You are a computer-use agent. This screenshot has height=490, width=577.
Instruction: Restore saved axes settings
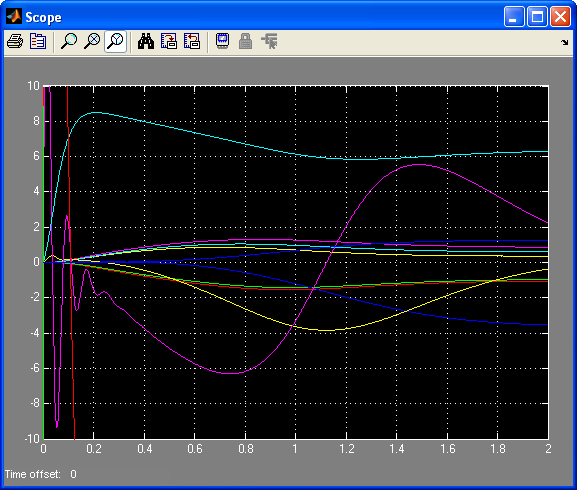(192, 41)
